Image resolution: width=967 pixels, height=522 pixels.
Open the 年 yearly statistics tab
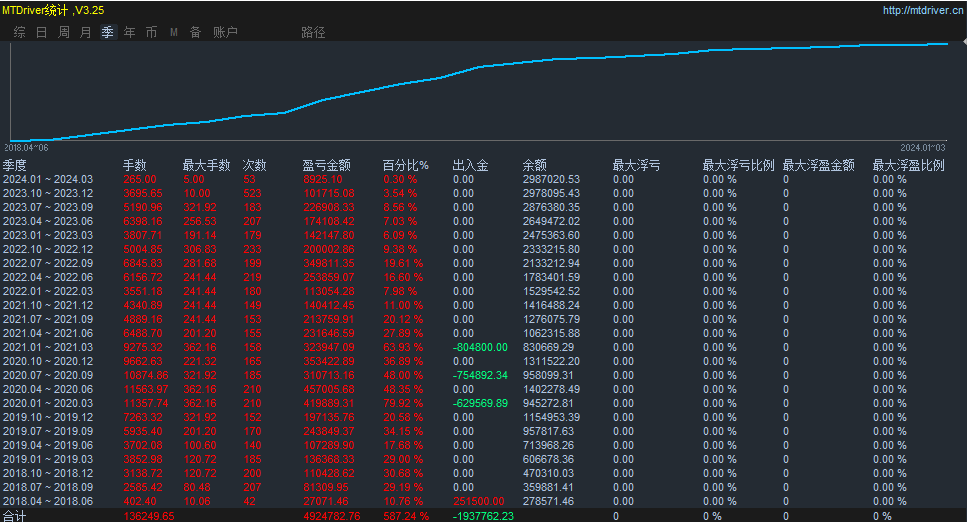tap(130, 32)
